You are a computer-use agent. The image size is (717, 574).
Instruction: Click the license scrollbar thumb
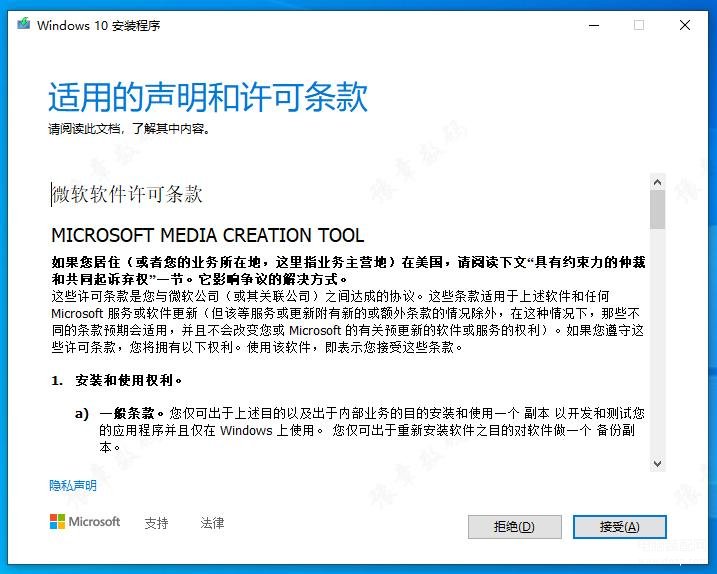[657, 210]
